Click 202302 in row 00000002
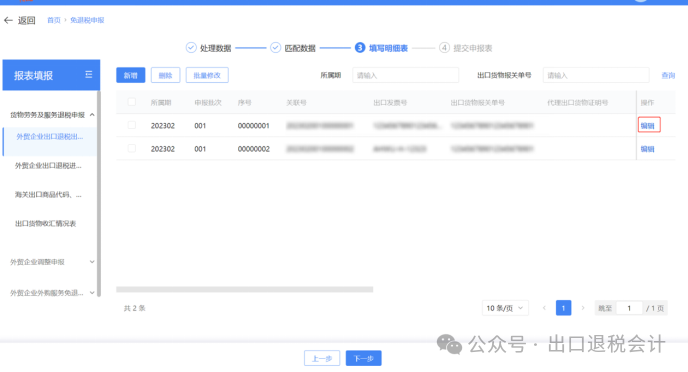The width and height of the screenshot is (688, 372). coord(163,149)
